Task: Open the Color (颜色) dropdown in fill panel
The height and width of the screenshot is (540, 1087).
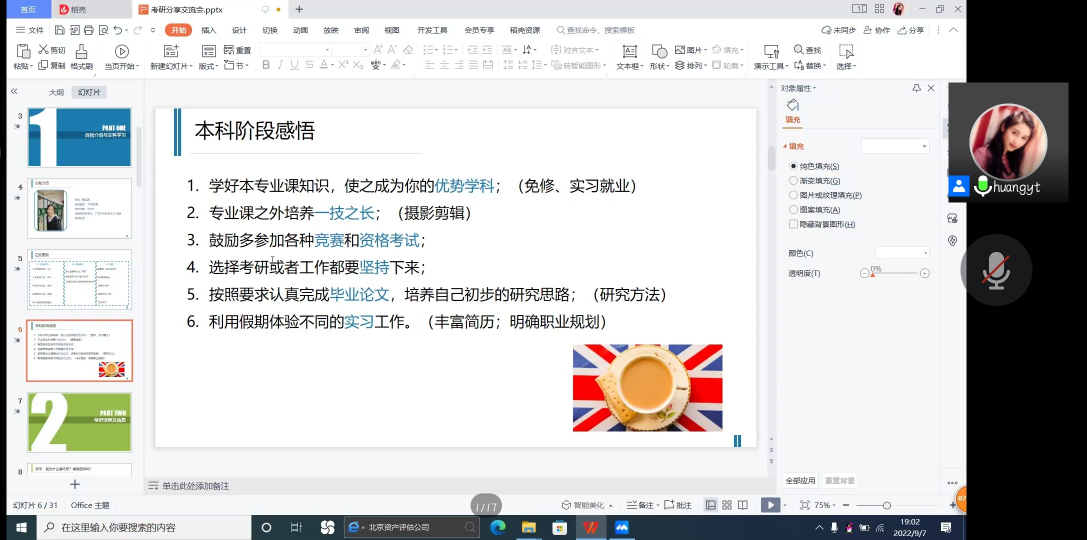Action: [902, 253]
